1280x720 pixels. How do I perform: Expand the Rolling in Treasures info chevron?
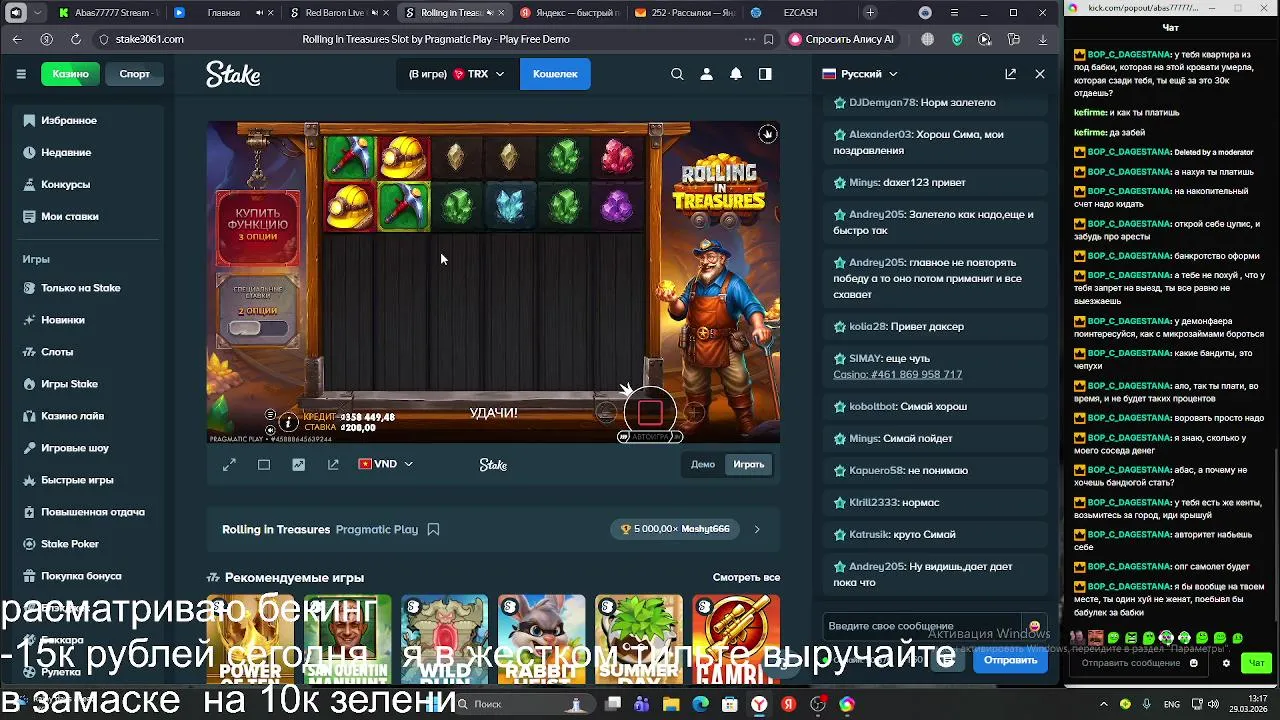[x=756, y=529]
